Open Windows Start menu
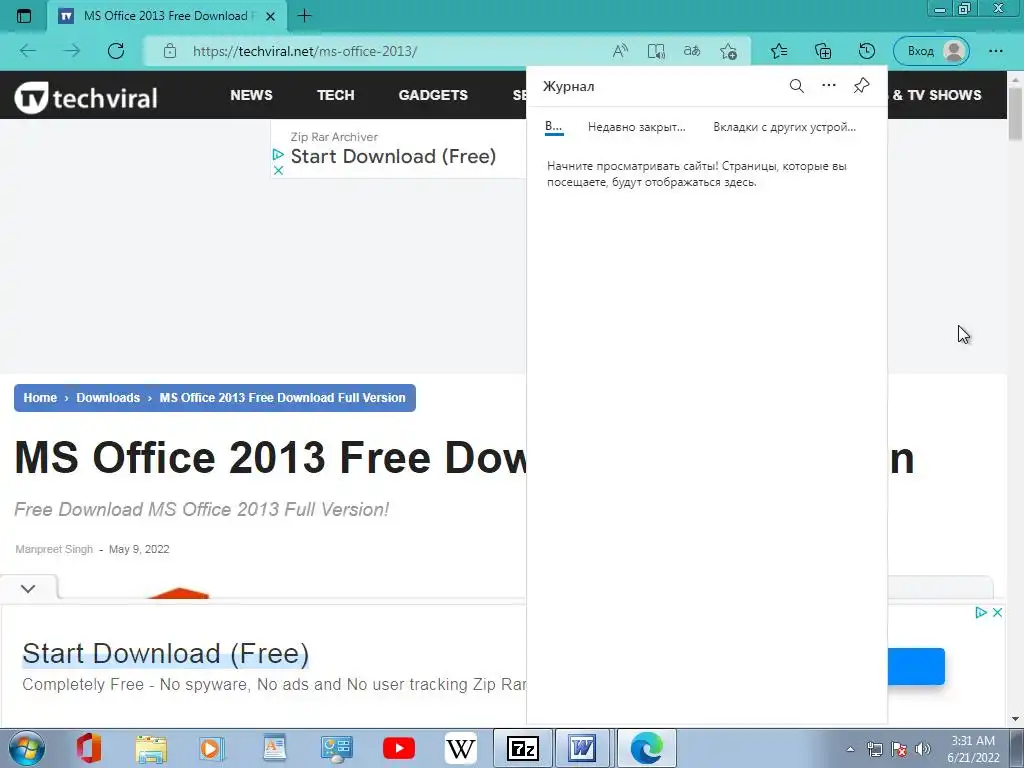Viewport: 1024px width, 768px height. click(27, 748)
